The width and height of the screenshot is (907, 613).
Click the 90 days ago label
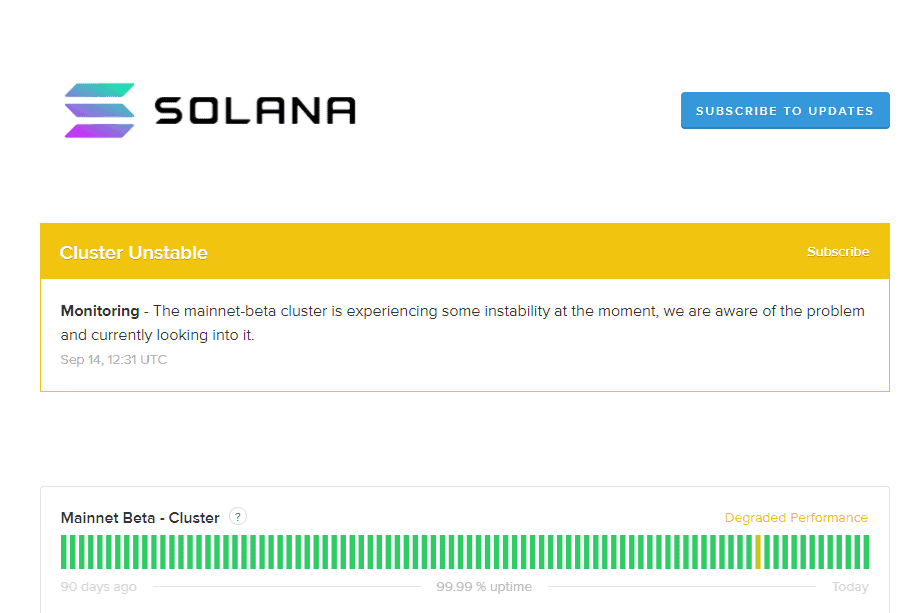(x=98, y=586)
